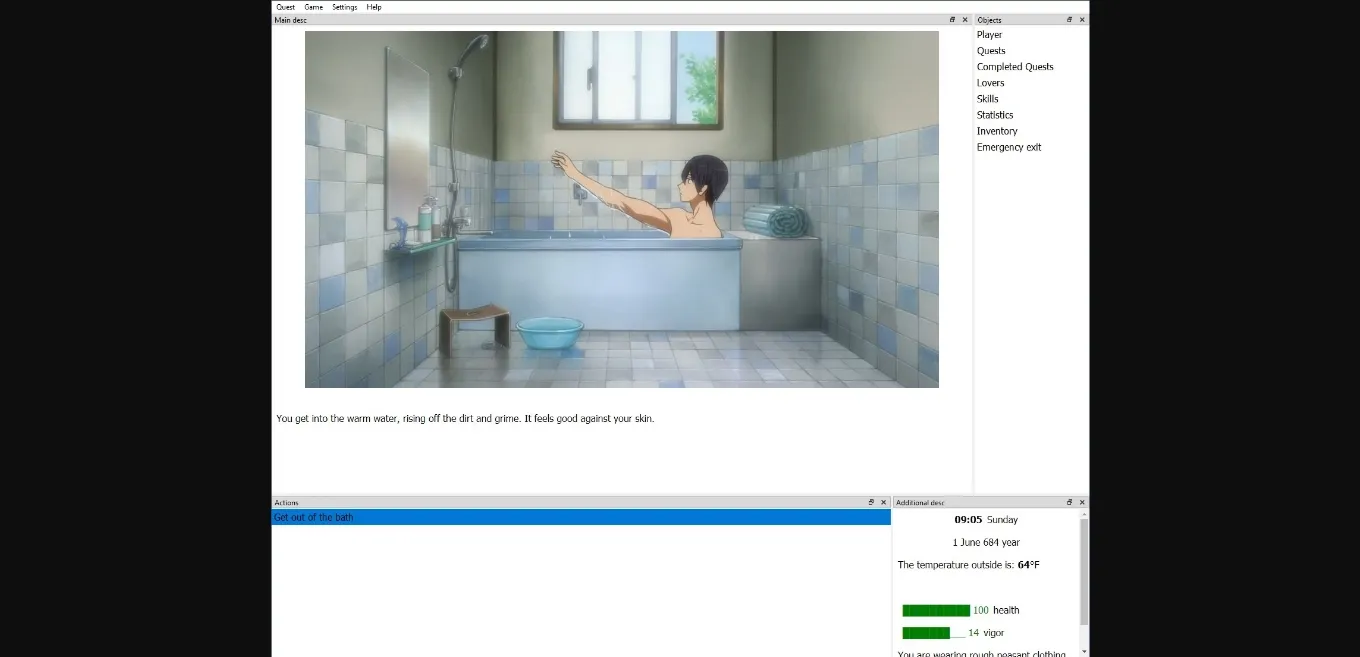Open Quests from the Objects list
The width and height of the screenshot is (1360, 657).
(x=991, y=50)
